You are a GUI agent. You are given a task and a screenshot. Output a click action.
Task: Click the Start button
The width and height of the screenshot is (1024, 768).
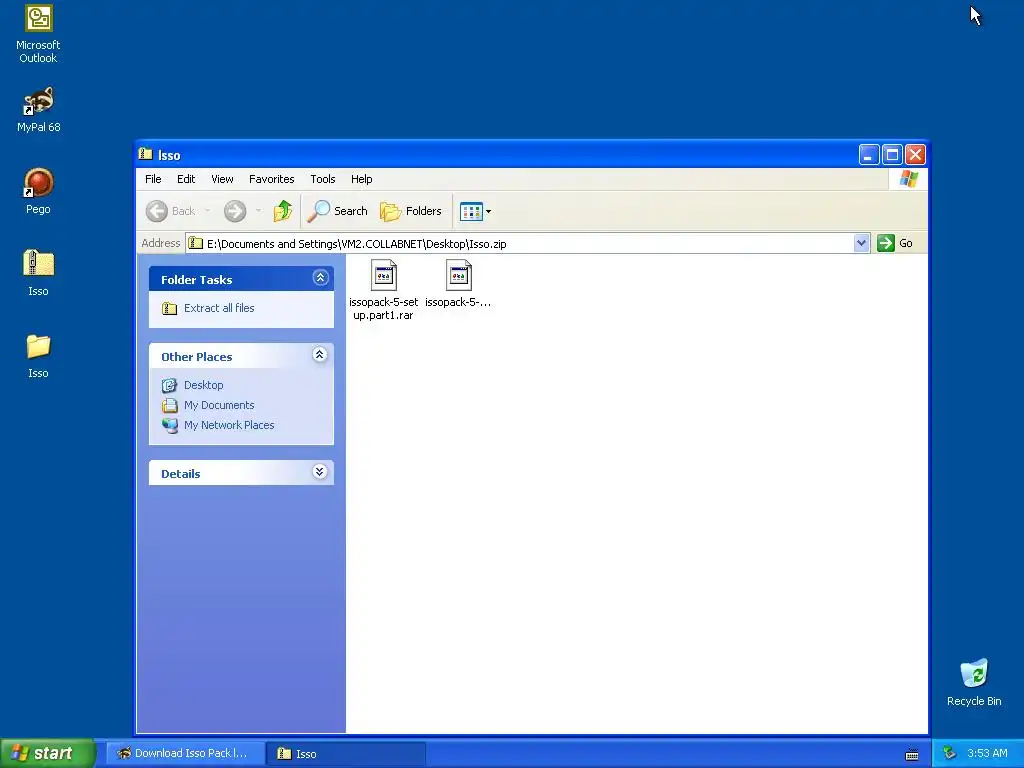pyautogui.click(x=47, y=753)
